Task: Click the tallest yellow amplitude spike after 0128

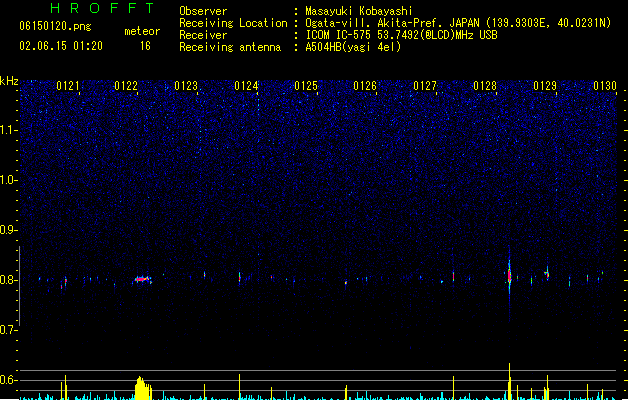Action: pyautogui.click(x=509, y=382)
